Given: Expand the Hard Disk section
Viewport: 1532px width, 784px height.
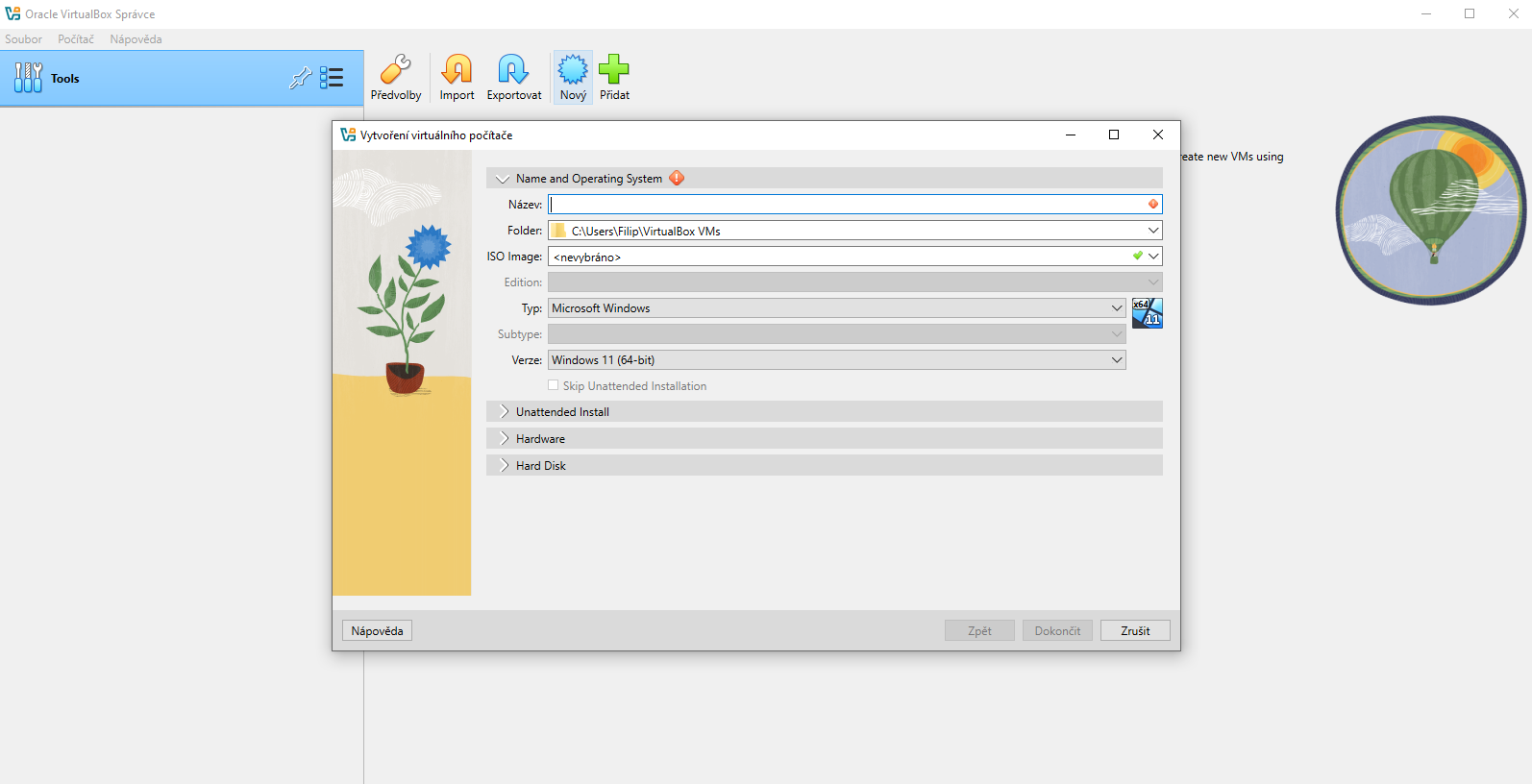Looking at the screenshot, I should (x=540, y=466).
